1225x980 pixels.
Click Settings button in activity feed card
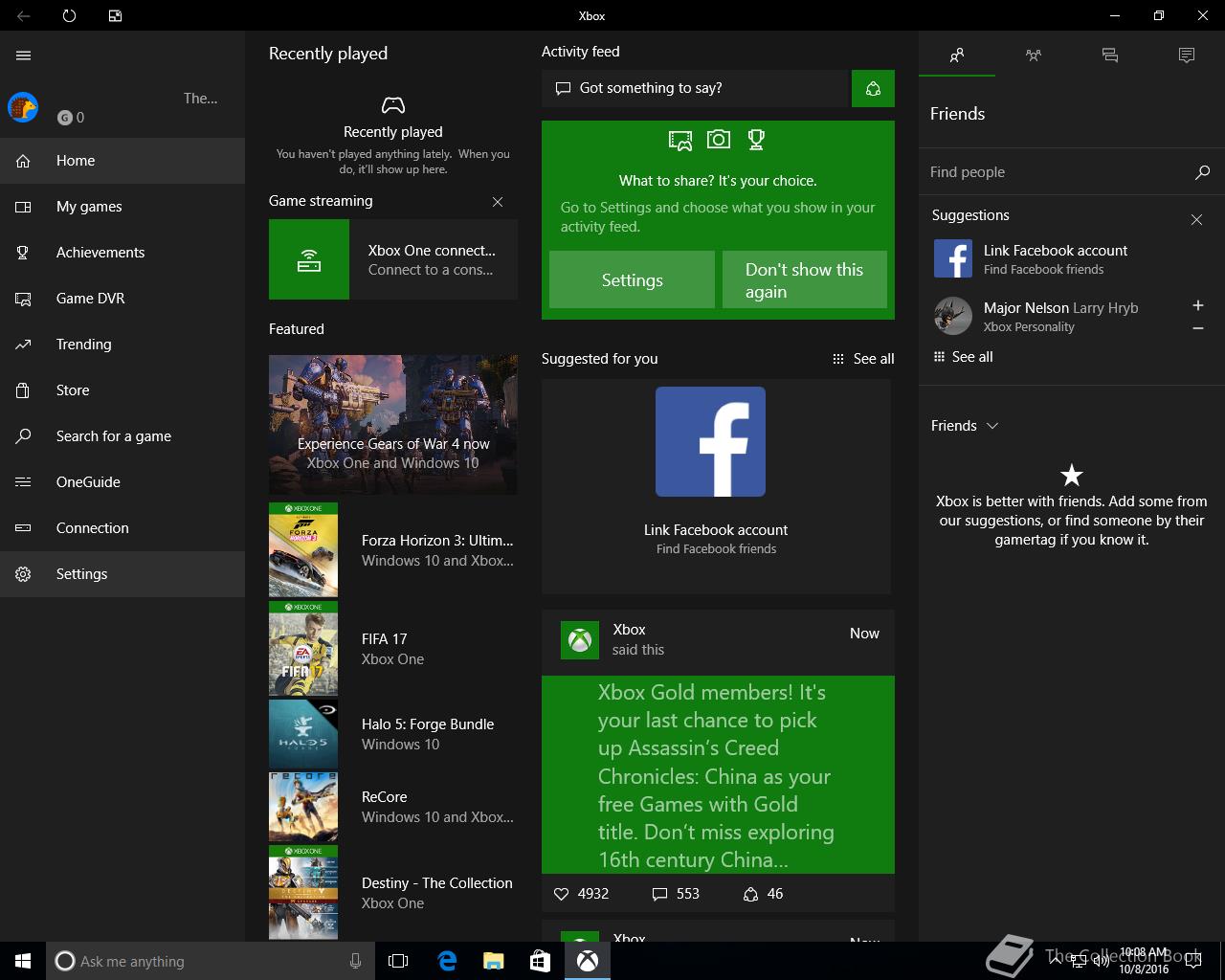click(x=632, y=279)
